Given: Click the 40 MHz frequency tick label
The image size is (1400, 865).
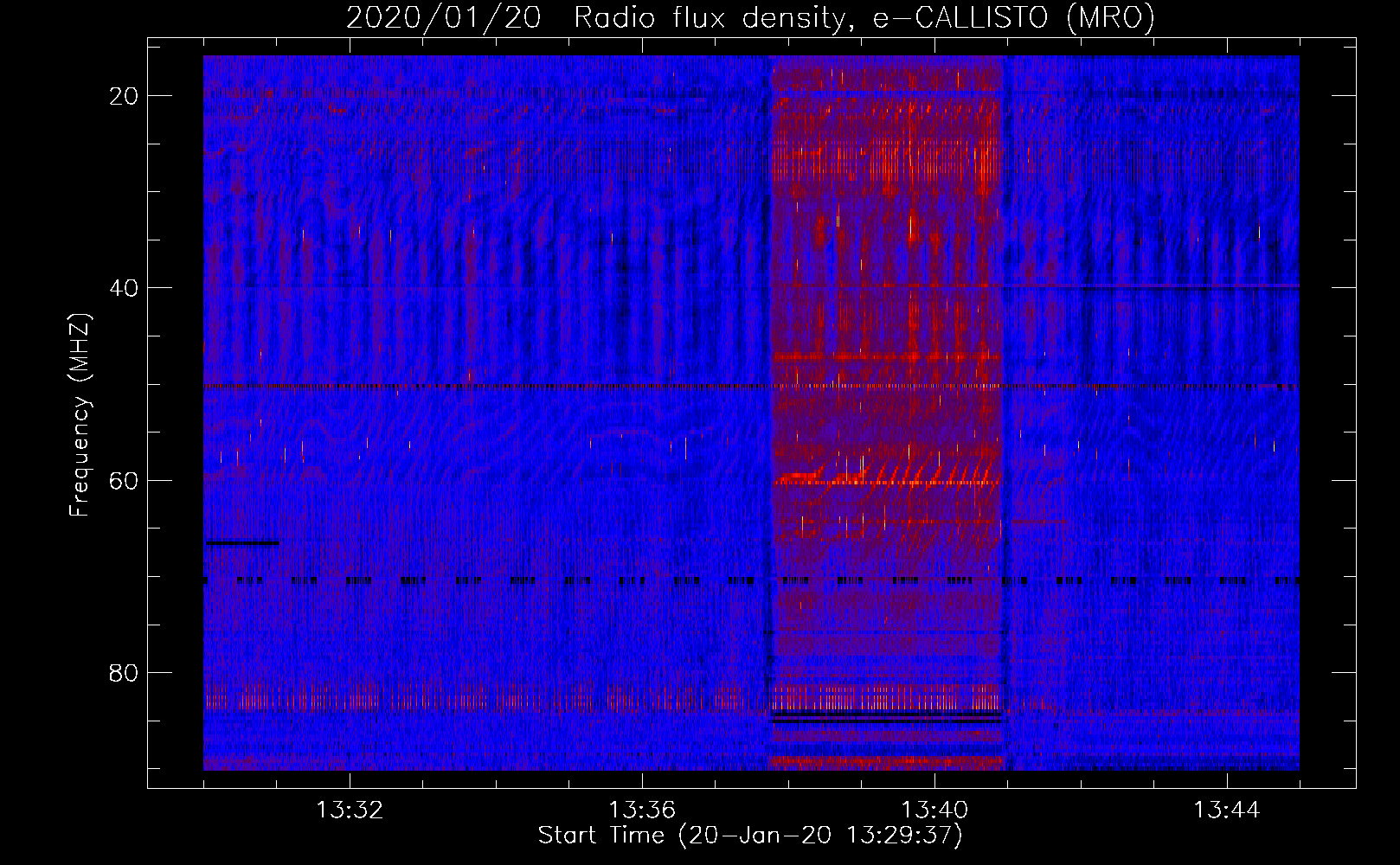Looking at the screenshot, I should 125,288.
